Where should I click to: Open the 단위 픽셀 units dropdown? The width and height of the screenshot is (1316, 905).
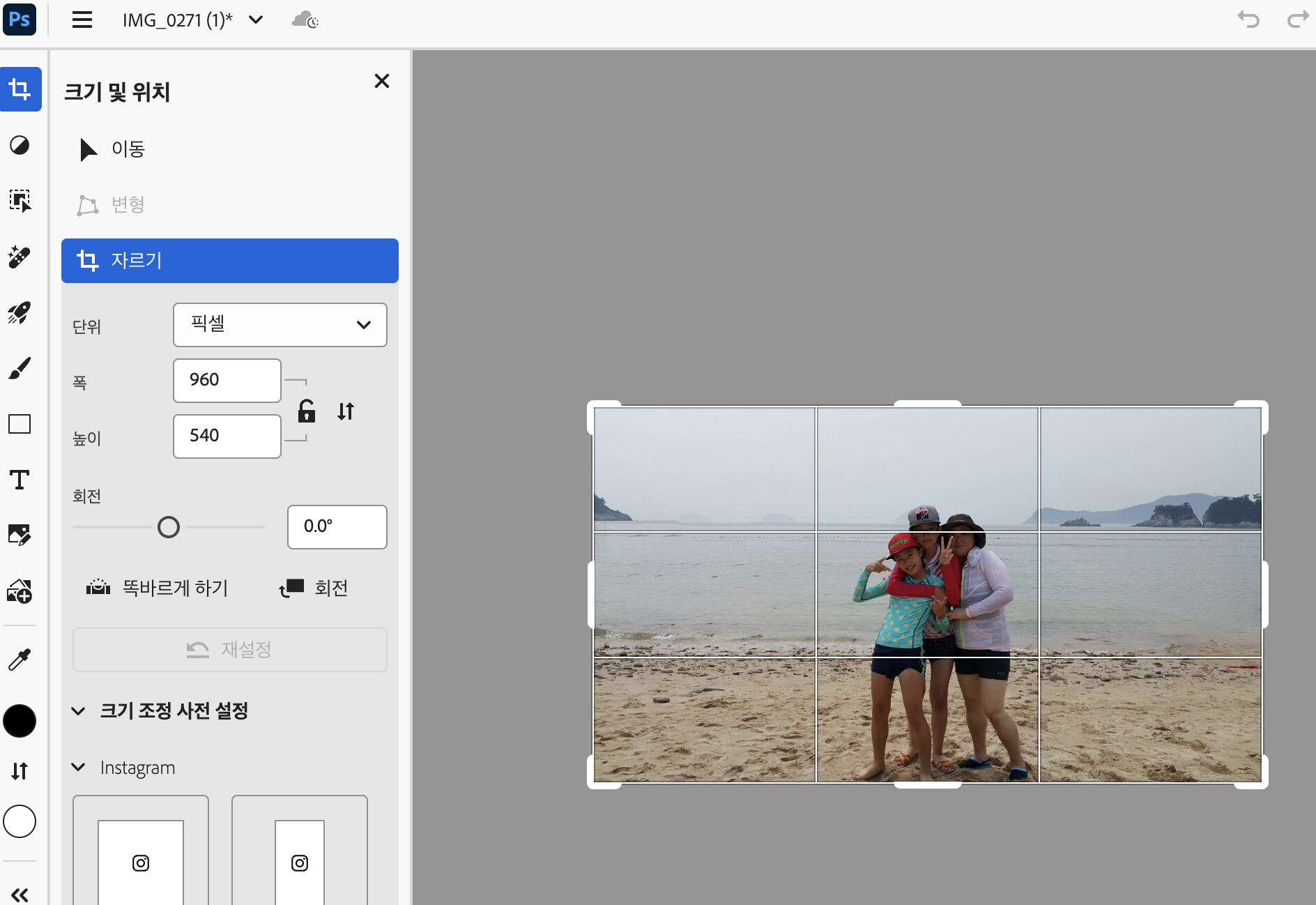[280, 325]
